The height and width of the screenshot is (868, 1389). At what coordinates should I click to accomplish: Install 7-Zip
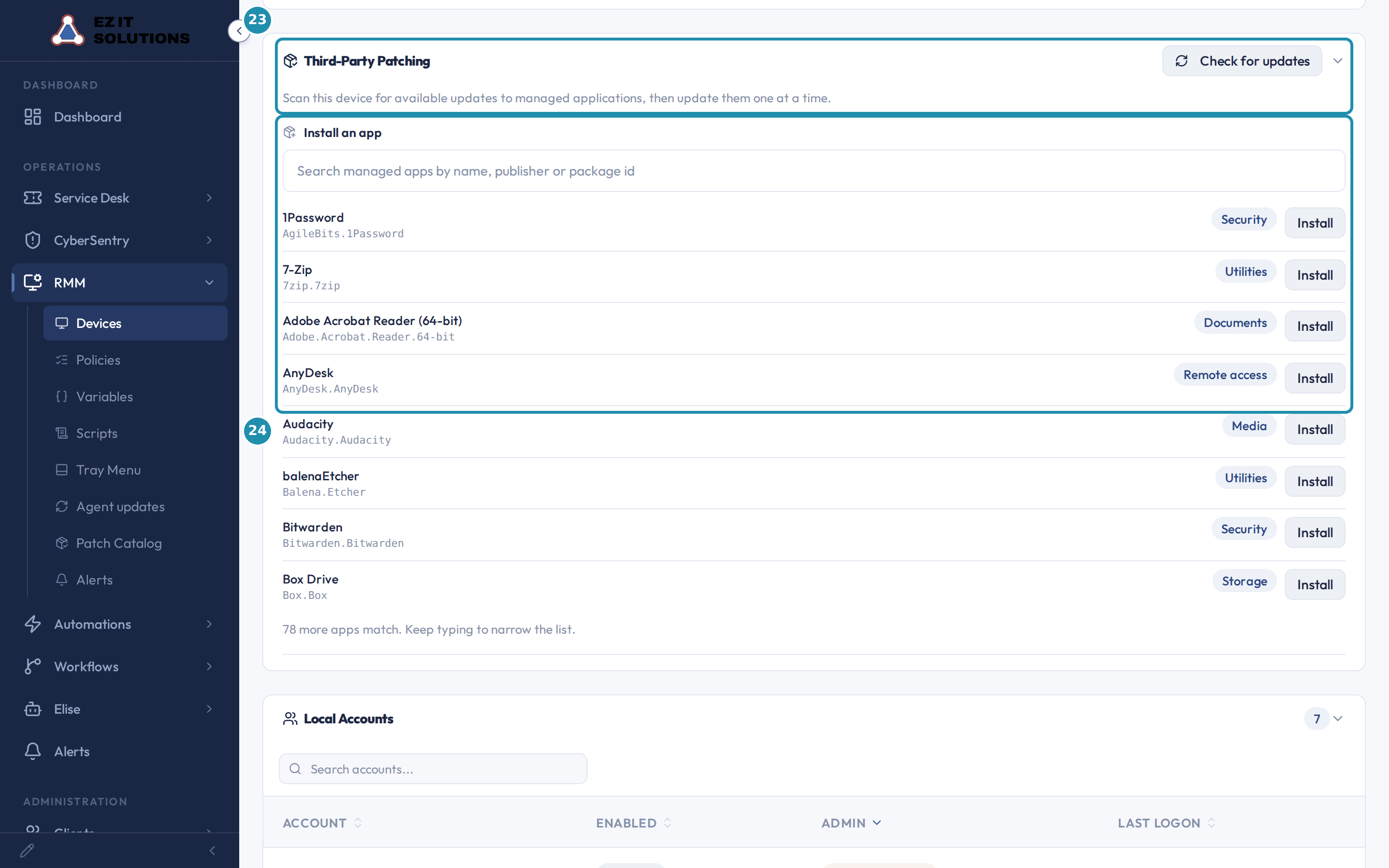click(1314, 275)
